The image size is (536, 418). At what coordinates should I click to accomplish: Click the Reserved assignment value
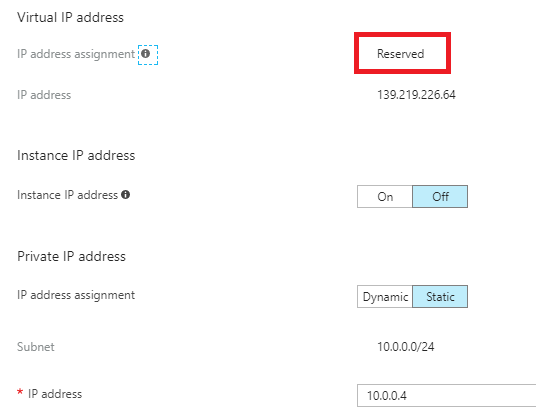pyautogui.click(x=401, y=54)
